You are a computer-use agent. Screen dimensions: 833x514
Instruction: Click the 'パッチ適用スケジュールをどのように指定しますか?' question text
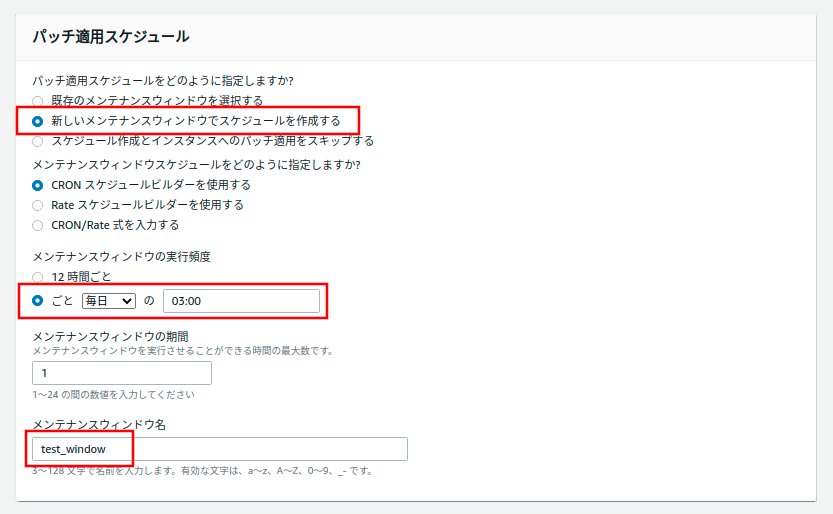pyautogui.click(x=169, y=81)
